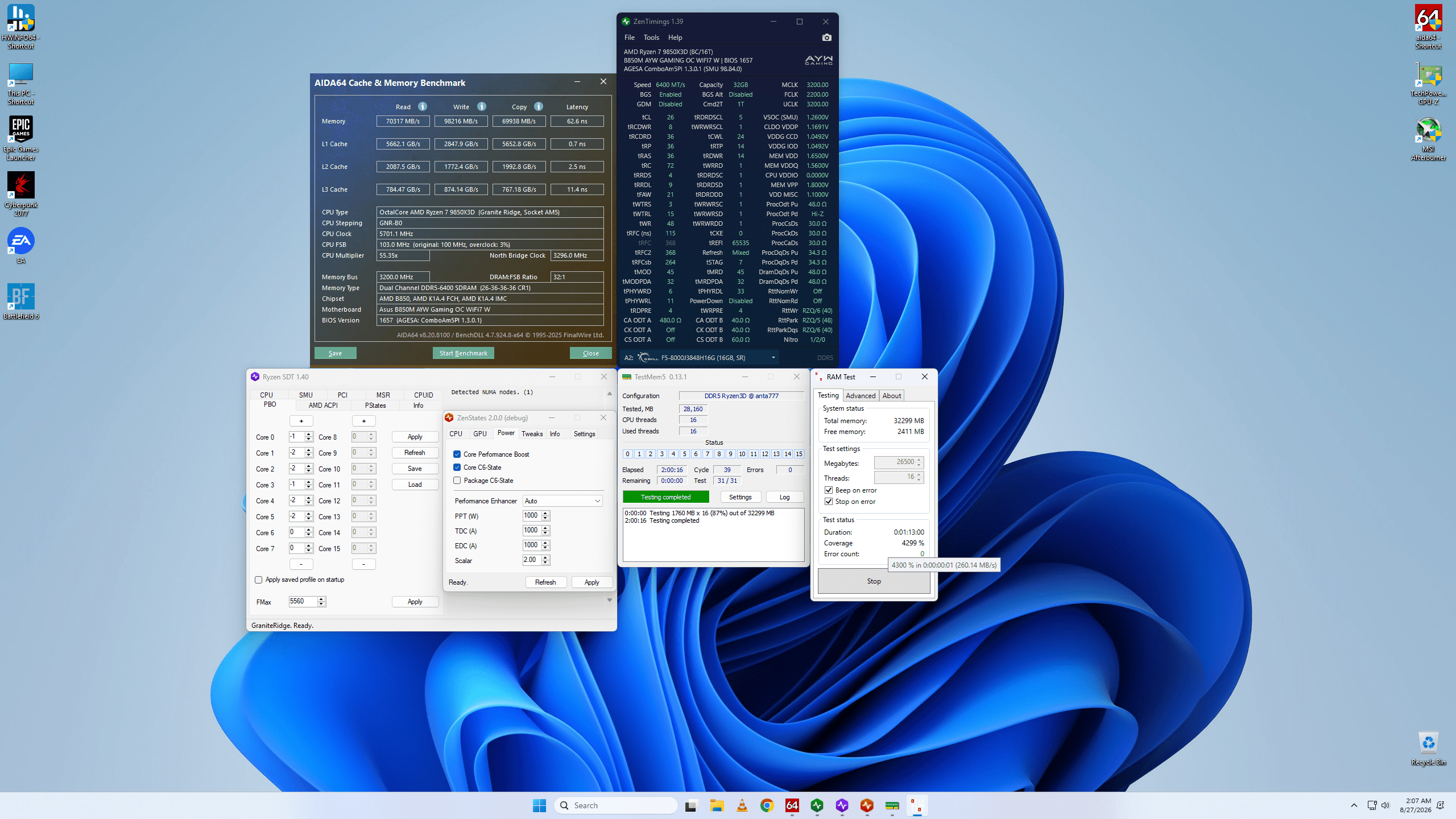This screenshot has height=819, width=1456.
Task: Open taskbar clock and date
Action: click(1416, 805)
